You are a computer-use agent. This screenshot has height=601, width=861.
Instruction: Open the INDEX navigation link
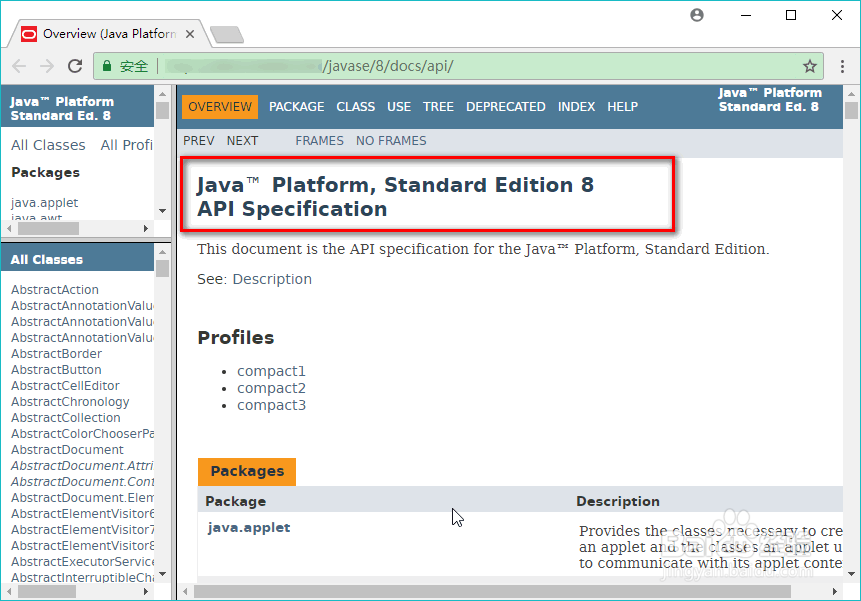577,106
